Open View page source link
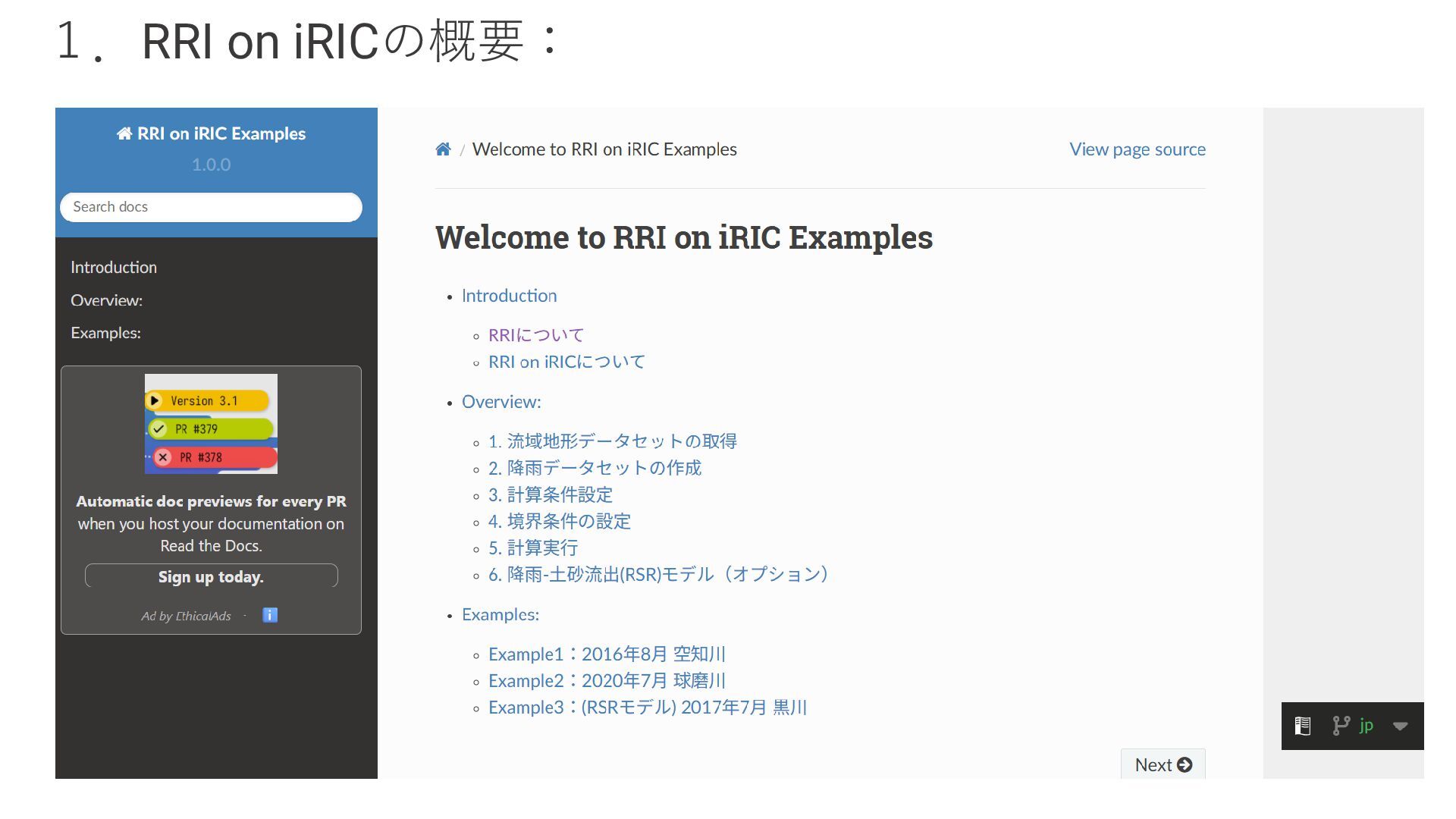Screen dimensions: 1456x819 pos(1137,149)
